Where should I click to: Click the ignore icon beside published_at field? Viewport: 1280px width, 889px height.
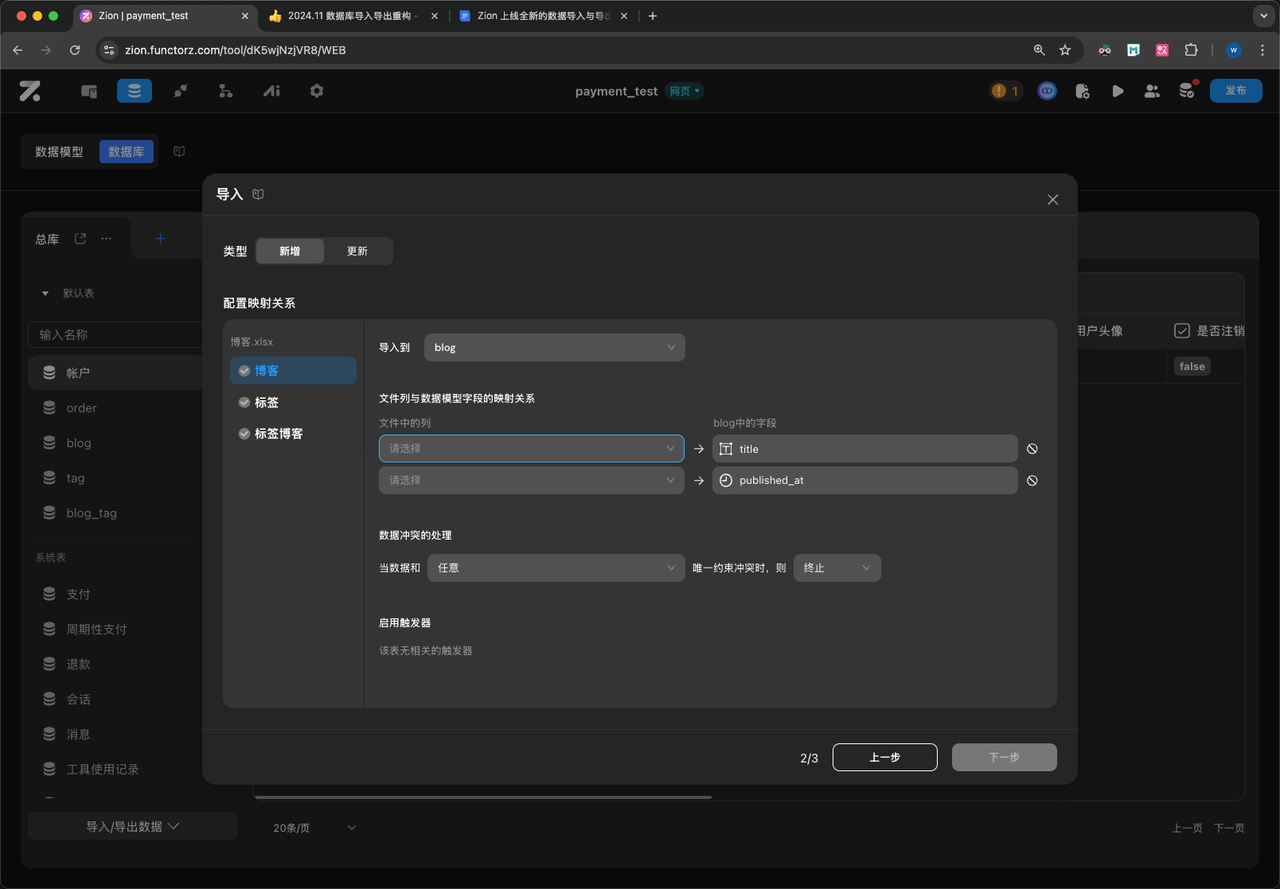tap(1032, 481)
